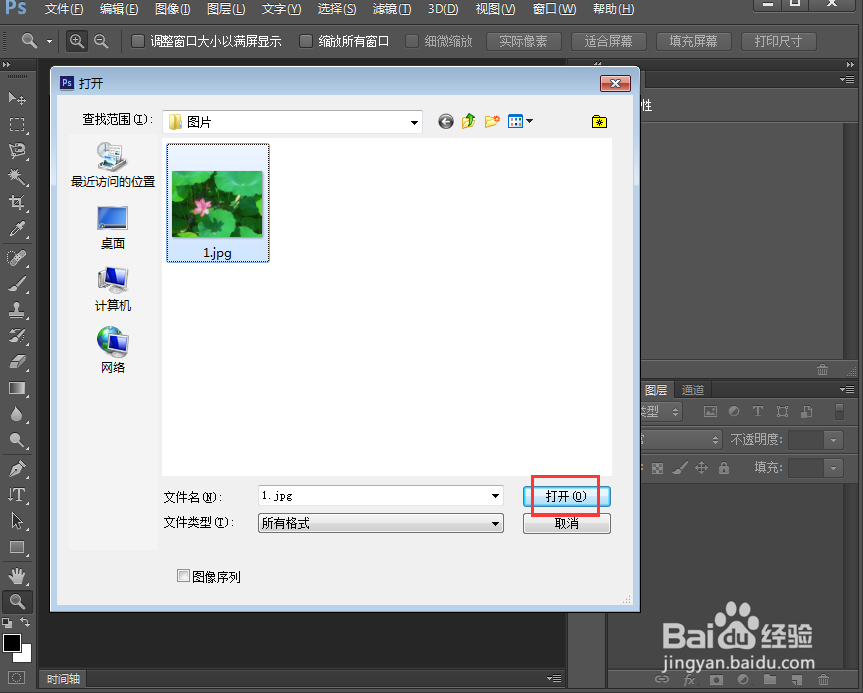
Task: Select the Clone Stamp tool
Action: point(17,310)
